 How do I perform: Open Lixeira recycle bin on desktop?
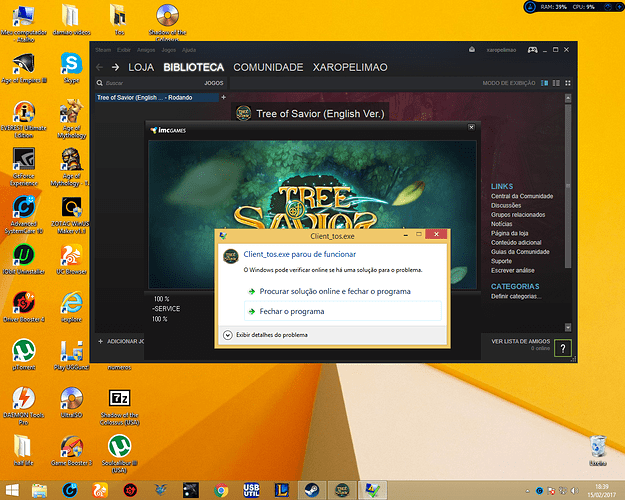[597, 446]
